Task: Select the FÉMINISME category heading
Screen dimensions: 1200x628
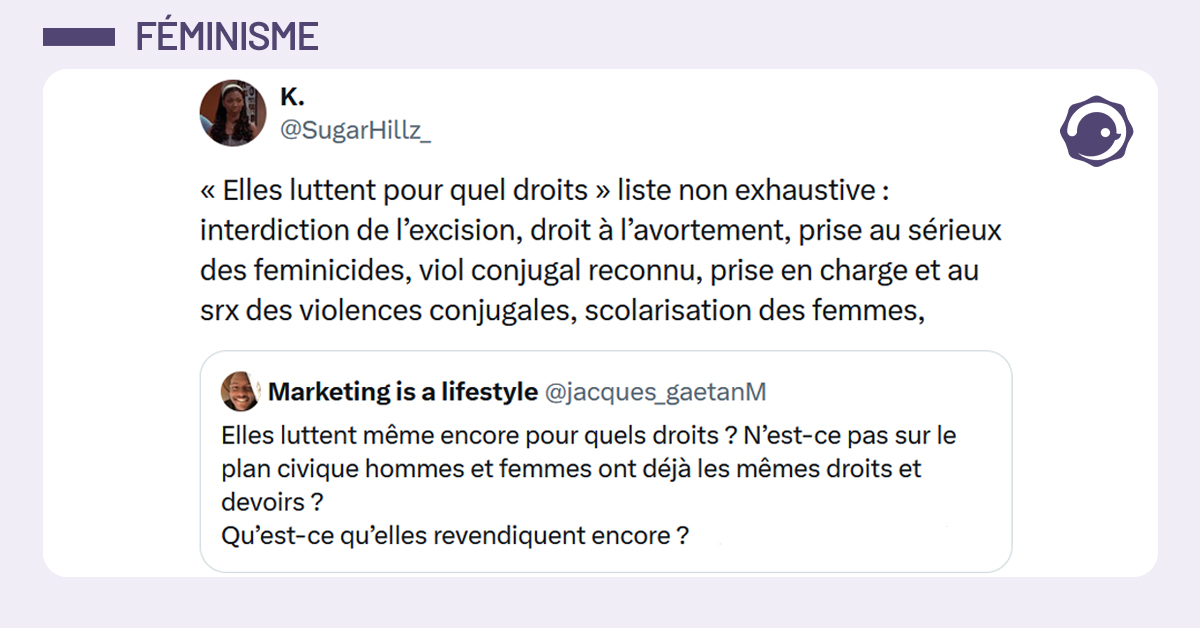Action: coord(227,37)
